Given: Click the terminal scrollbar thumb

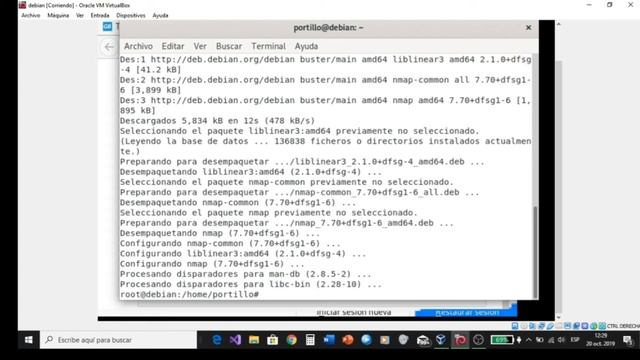Looking at the screenshot, I should click(x=535, y=252).
